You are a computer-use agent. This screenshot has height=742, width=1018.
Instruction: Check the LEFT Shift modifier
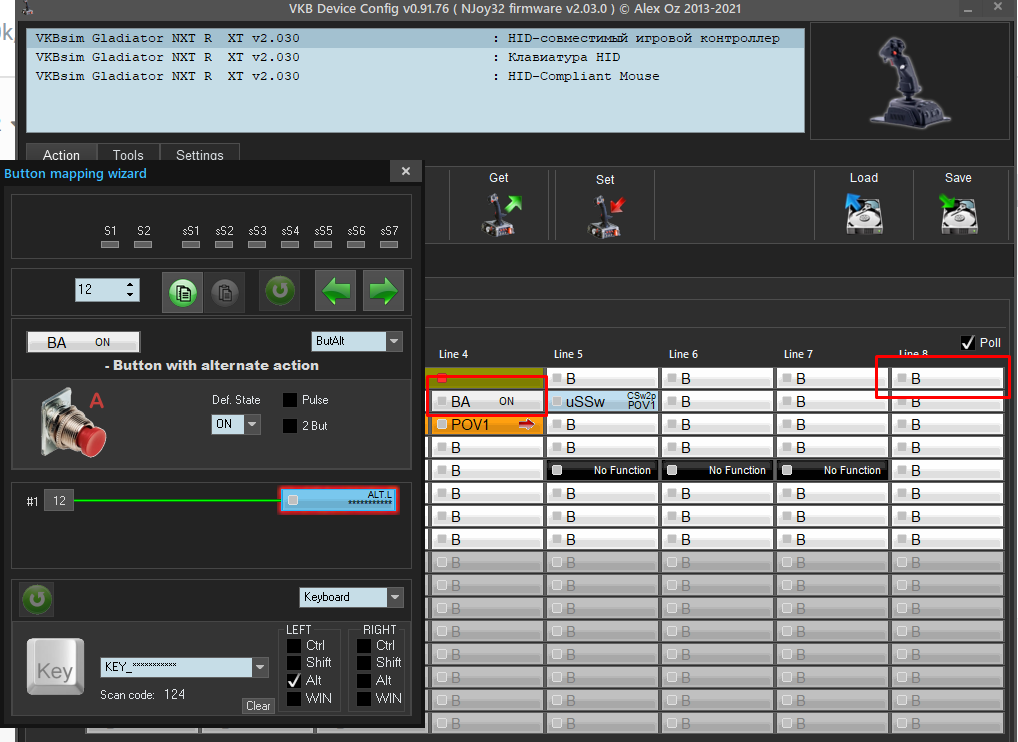point(294,663)
